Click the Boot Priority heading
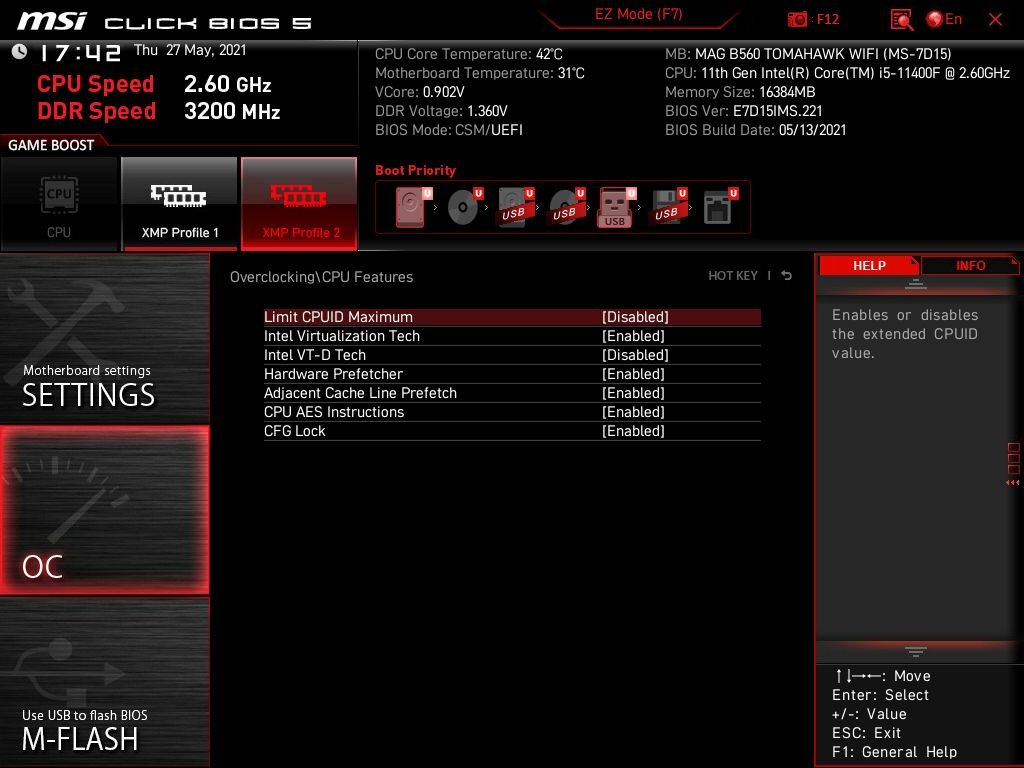This screenshot has height=768, width=1024. click(415, 170)
